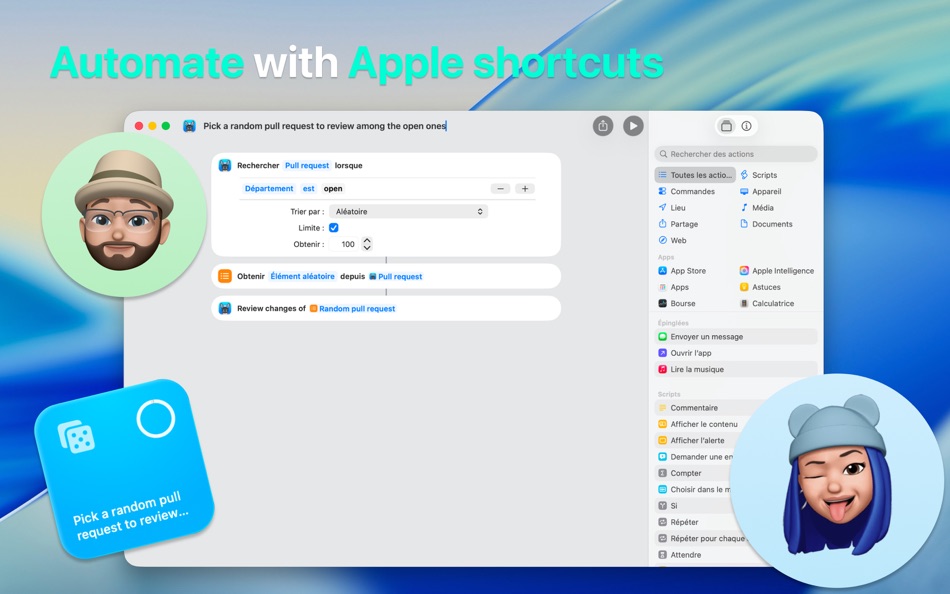Screen dimensions: 950x594
Task: Change the est condition operator
Action: (308, 188)
